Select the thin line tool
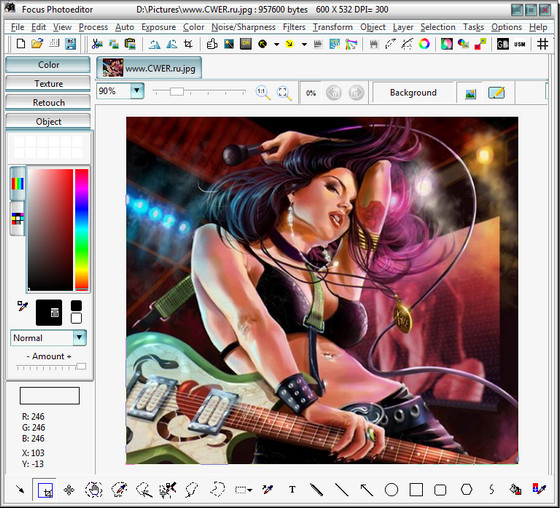Screen dimensions: 560x508 click(x=341, y=489)
